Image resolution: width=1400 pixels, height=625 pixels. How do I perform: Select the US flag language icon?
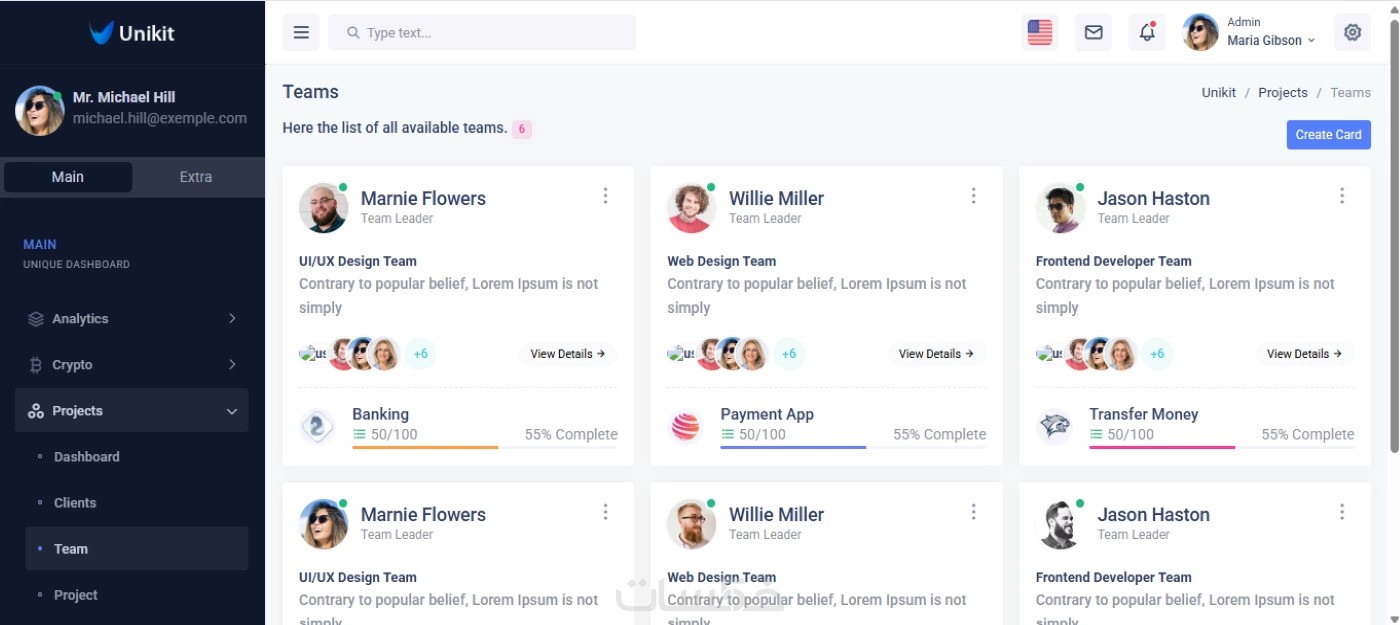click(1040, 33)
